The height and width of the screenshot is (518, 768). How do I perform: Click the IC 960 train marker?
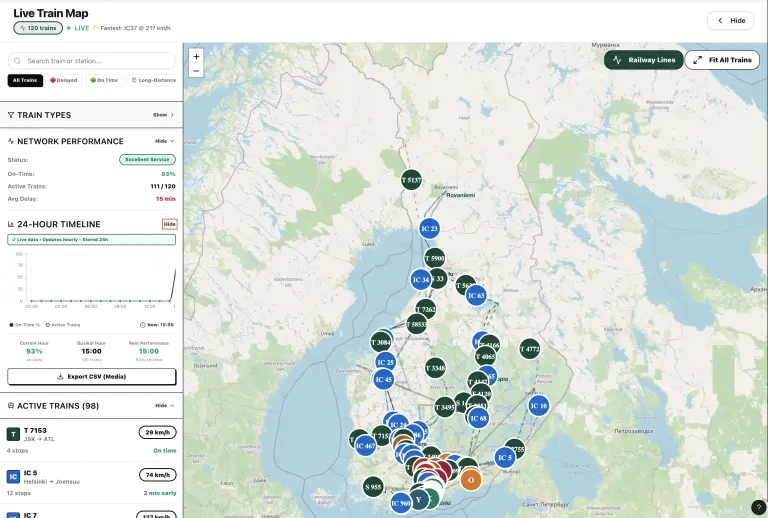point(401,503)
